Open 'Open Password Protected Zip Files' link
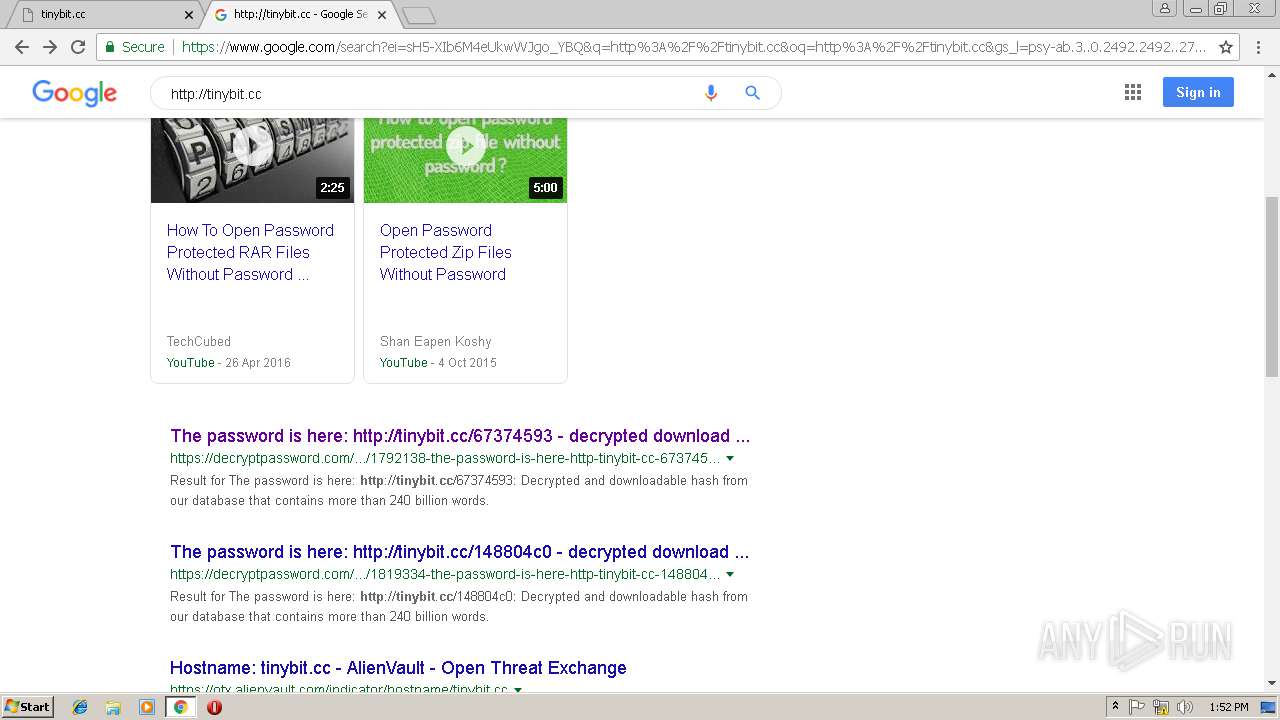 point(446,252)
